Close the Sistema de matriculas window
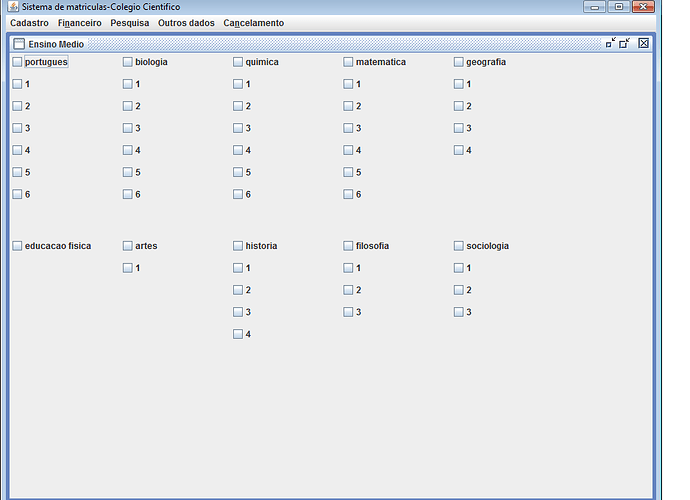The height and width of the screenshot is (500, 690). tap(643, 7)
